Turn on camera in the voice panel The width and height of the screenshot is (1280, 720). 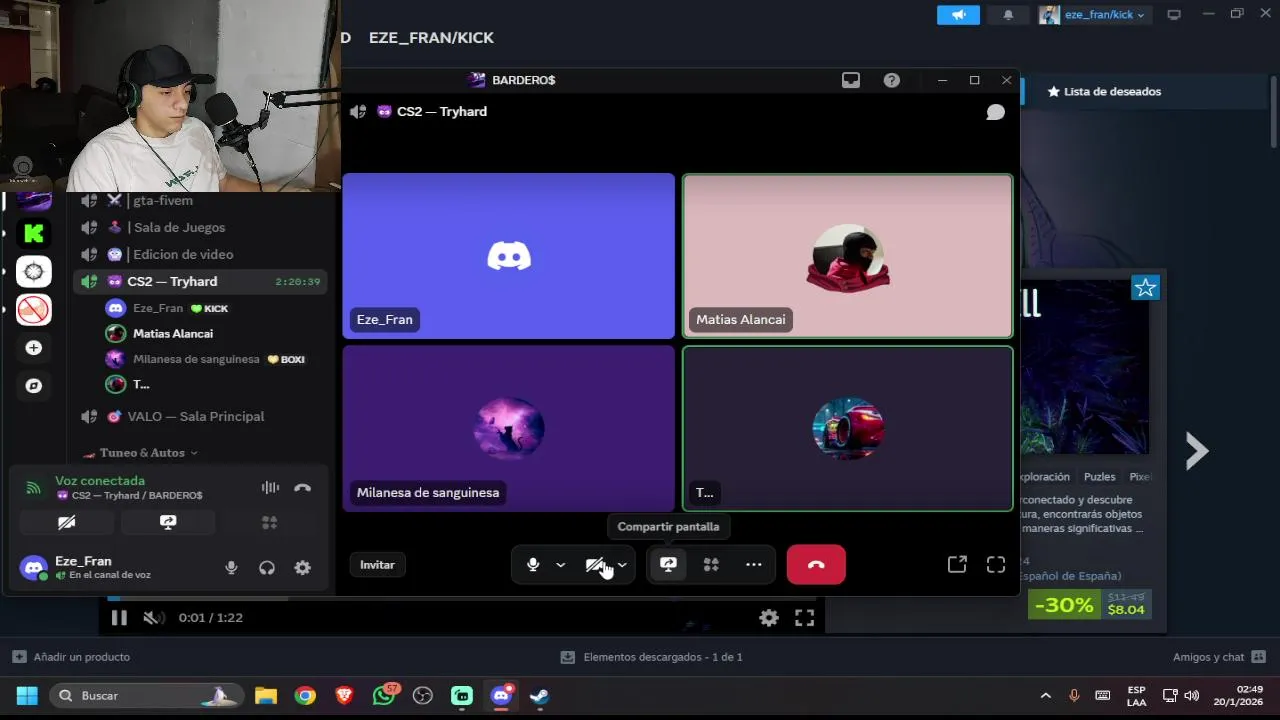point(67,522)
